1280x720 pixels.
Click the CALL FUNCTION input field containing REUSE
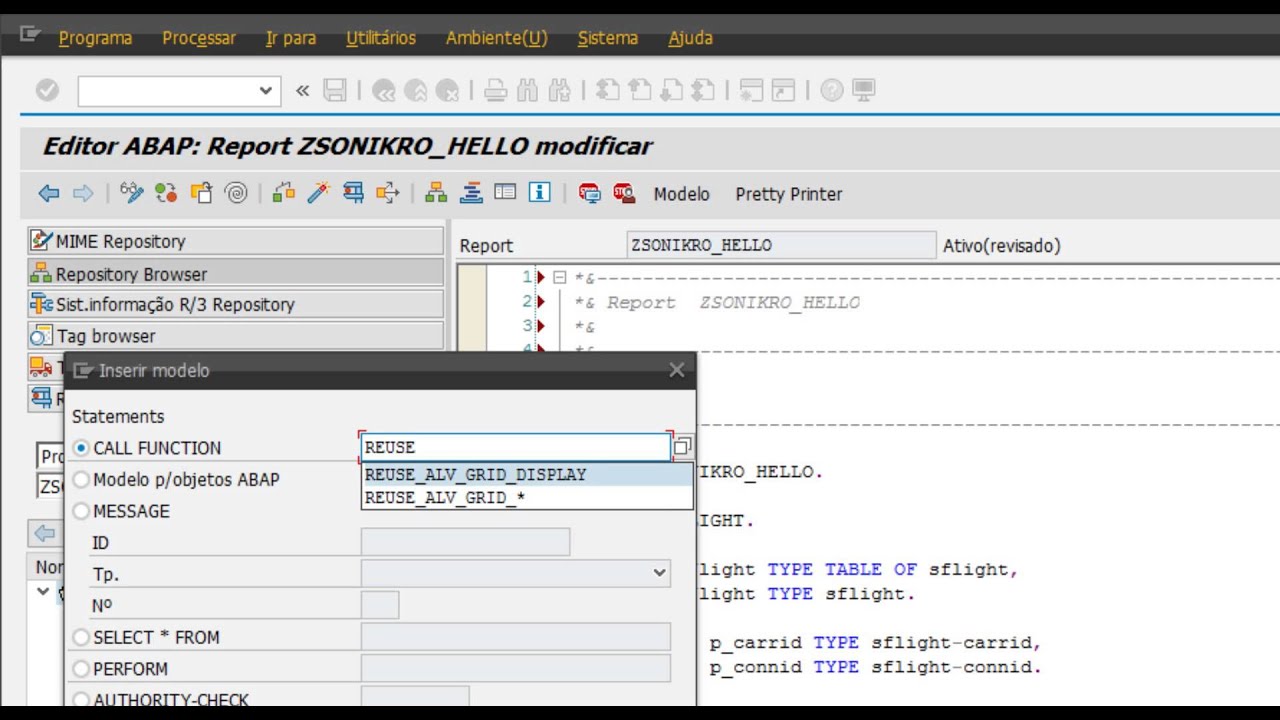[x=515, y=447]
